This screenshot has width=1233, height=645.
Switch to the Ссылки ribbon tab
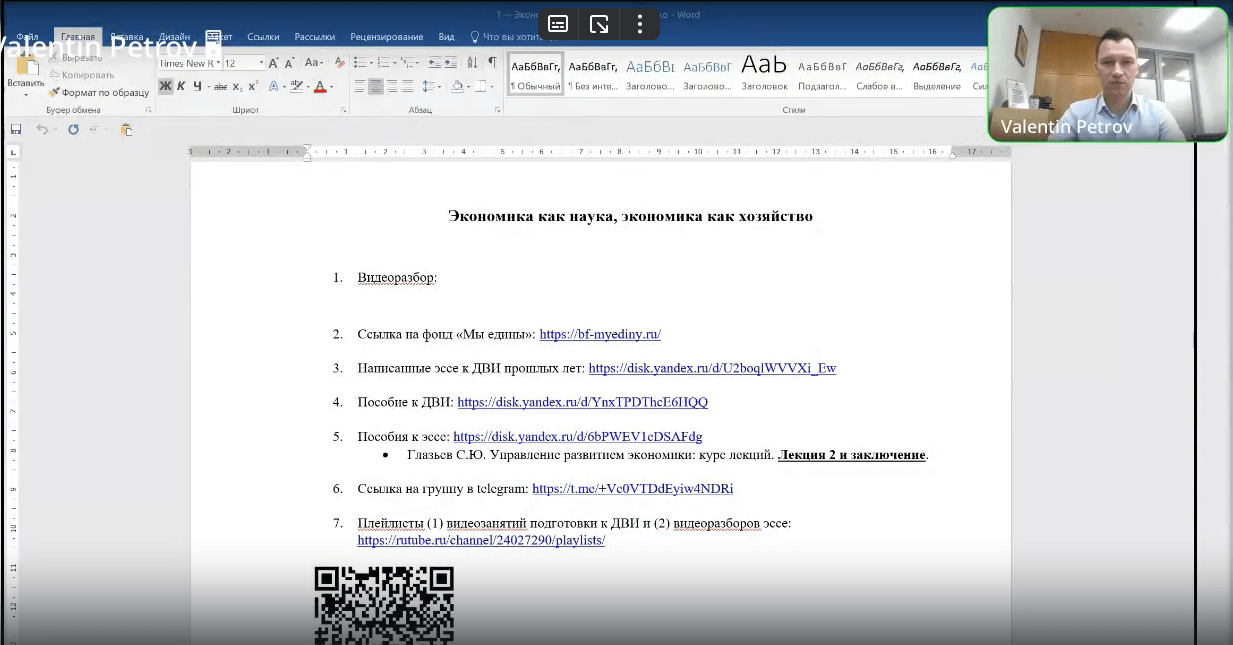(x=263, y=37)
